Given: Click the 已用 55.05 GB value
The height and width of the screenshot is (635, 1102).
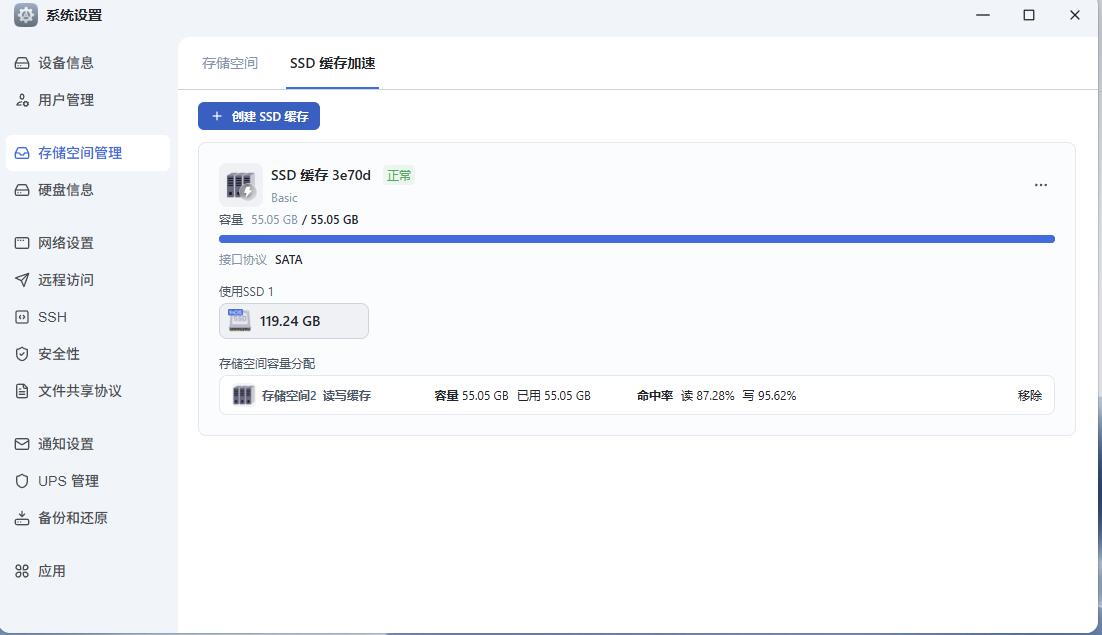Looking at the screenshot, I should [554, 395].
